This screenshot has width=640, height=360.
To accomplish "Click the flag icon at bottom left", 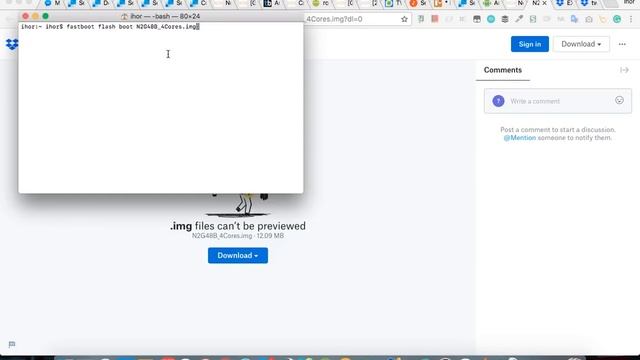I will [12, 344].
